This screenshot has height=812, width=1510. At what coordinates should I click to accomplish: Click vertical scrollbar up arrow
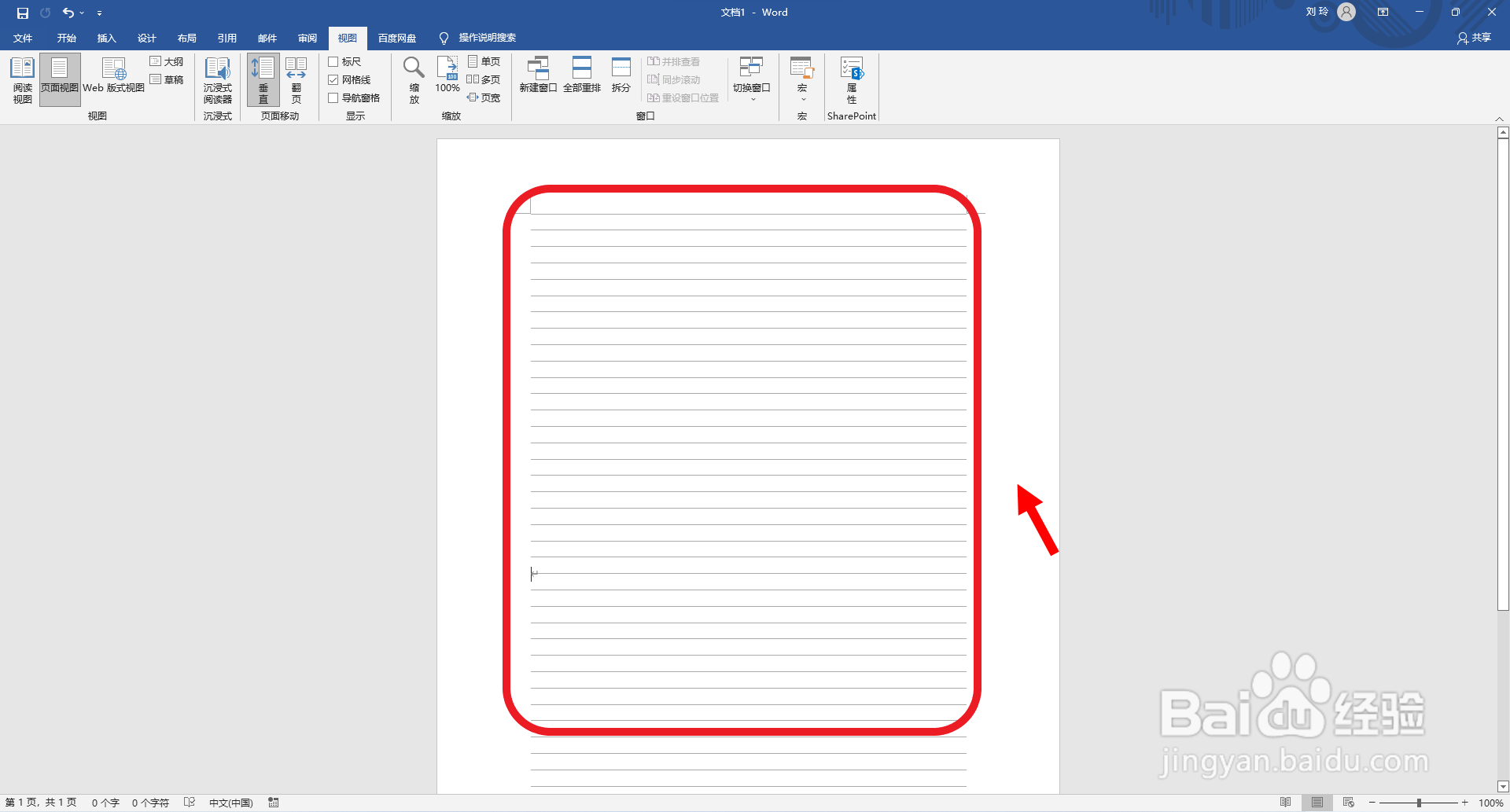[x=1503, y=133]
